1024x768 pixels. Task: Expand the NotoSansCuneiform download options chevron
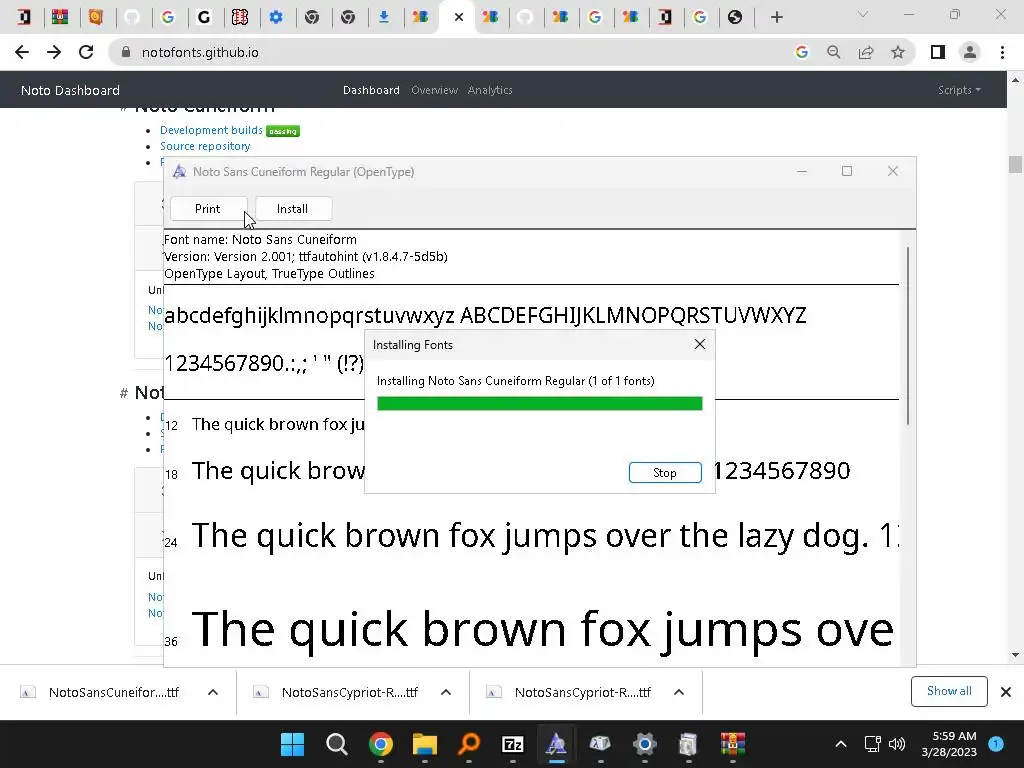(x=213, y=692)
